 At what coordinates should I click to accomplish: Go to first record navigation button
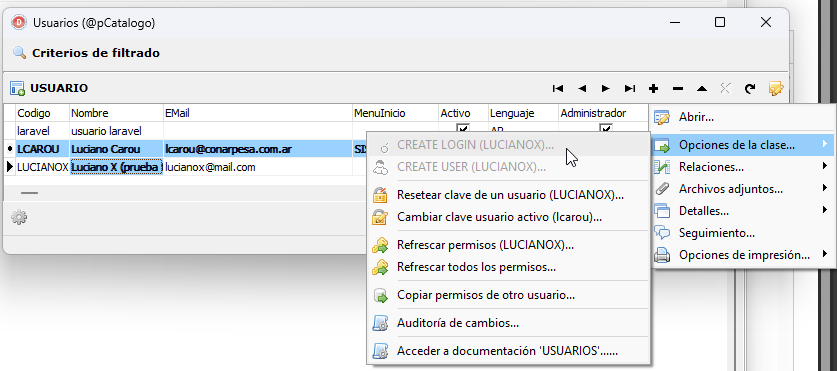click(558, 89)
